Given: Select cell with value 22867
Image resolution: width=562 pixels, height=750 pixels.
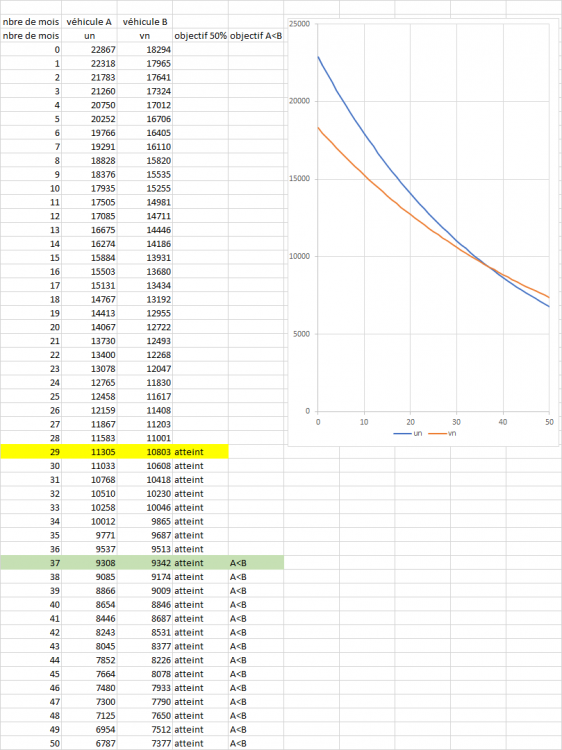Looking at the screenshot, I should [x=89, y=49].
